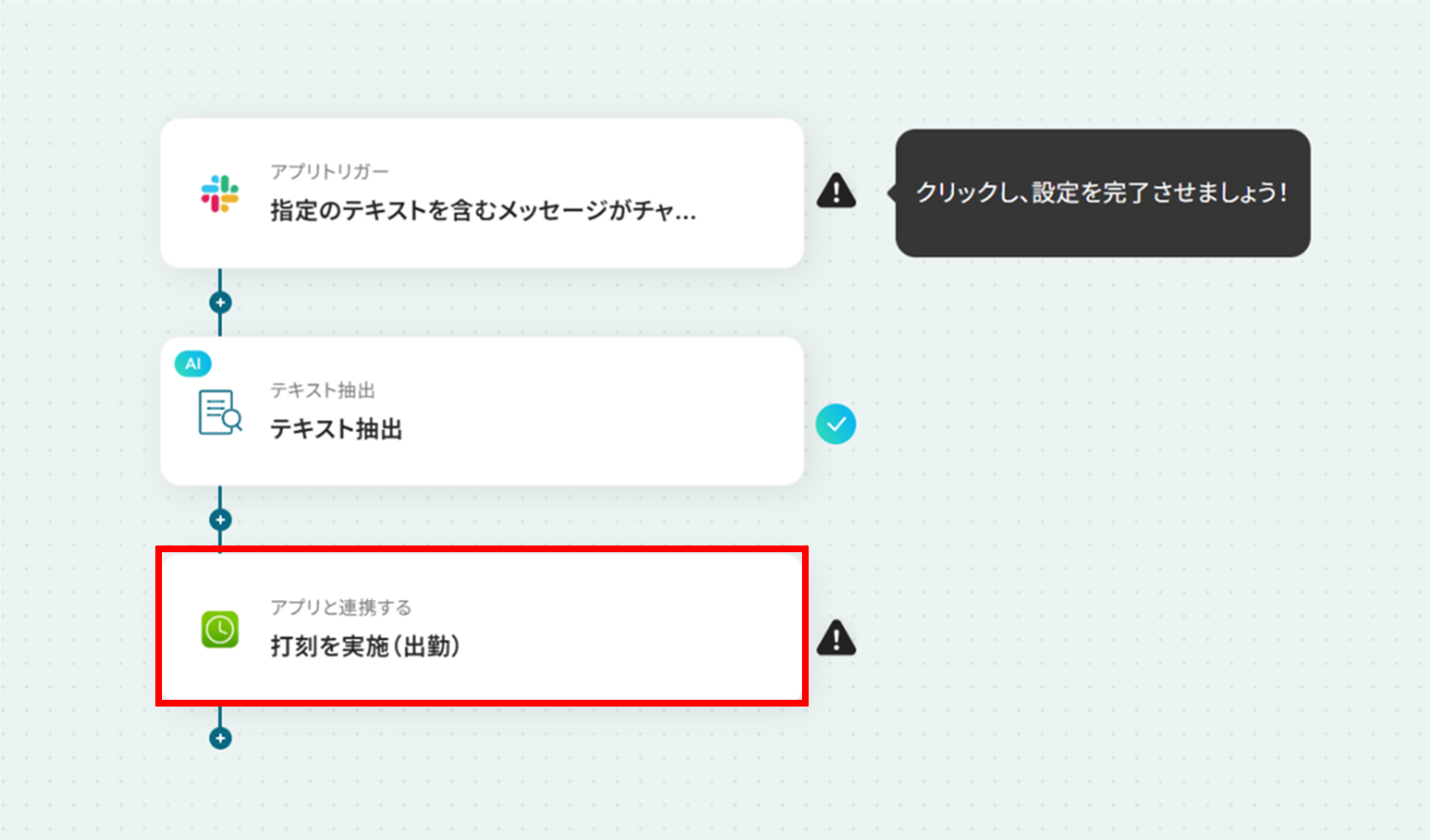1430x840 pixels.
Task: Add step at flow end via bottom plus
Action: (x=221, y=738)
